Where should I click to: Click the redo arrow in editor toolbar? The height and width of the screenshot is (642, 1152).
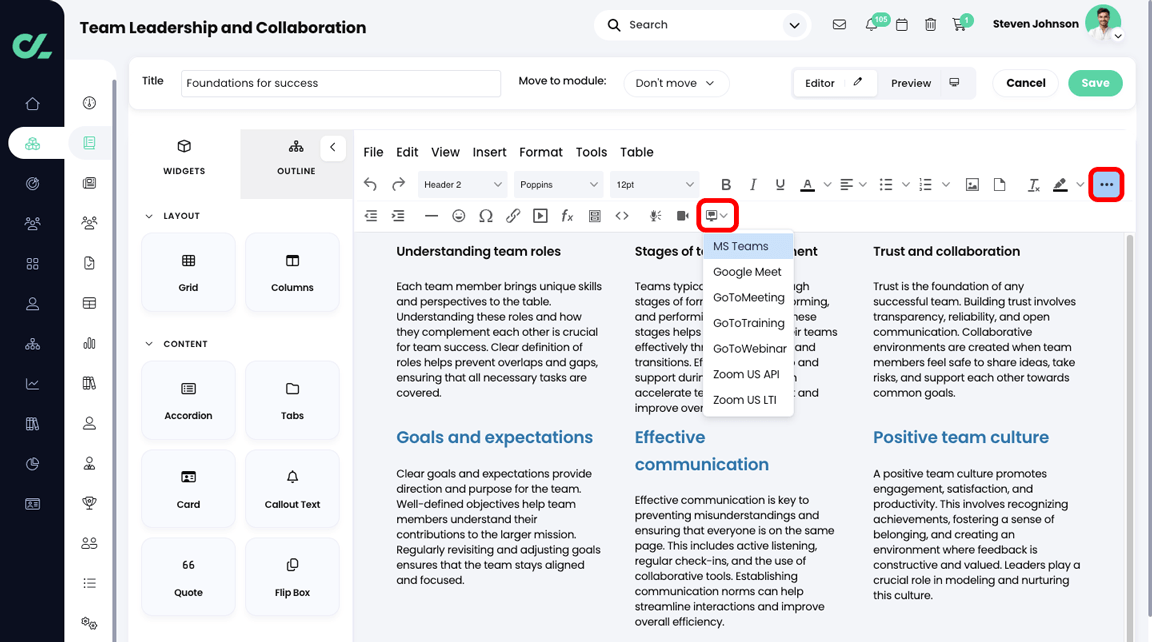(398, 184)
